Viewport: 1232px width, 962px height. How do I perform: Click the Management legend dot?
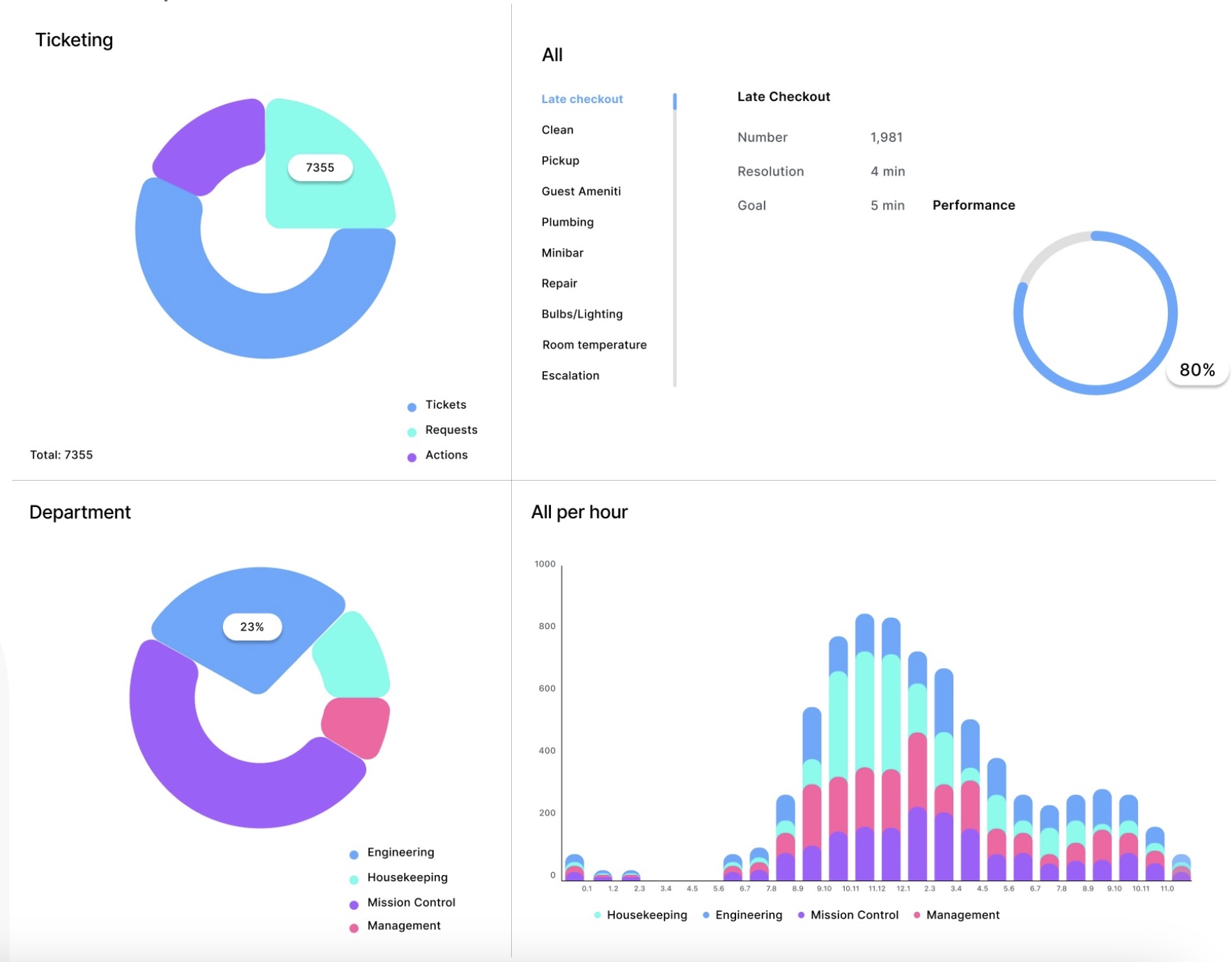[354, 926]
